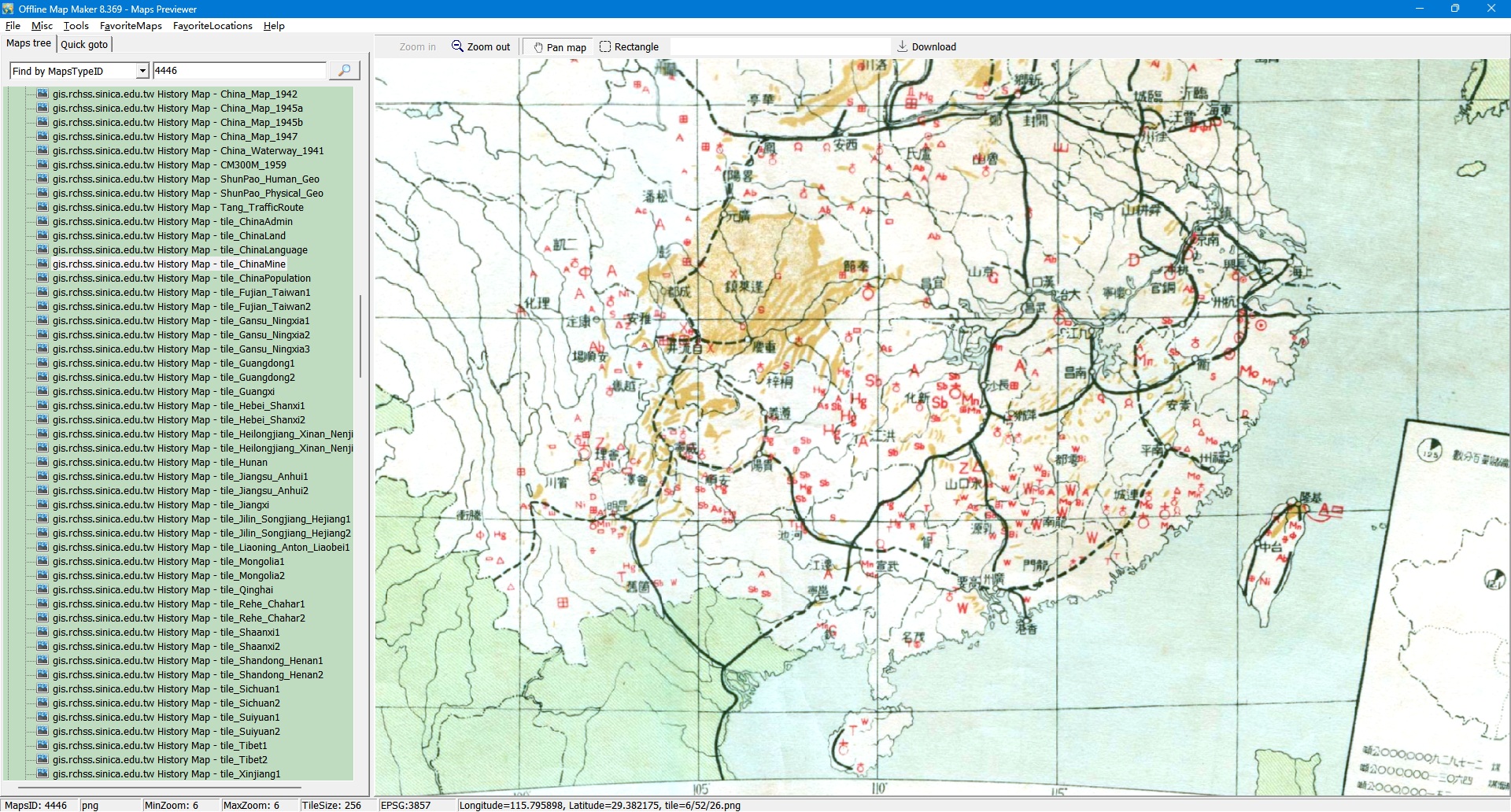Click the maps tree vertical scrollbar
The height and width of the screenshot is (812, 1511).
tap(360, 337)
